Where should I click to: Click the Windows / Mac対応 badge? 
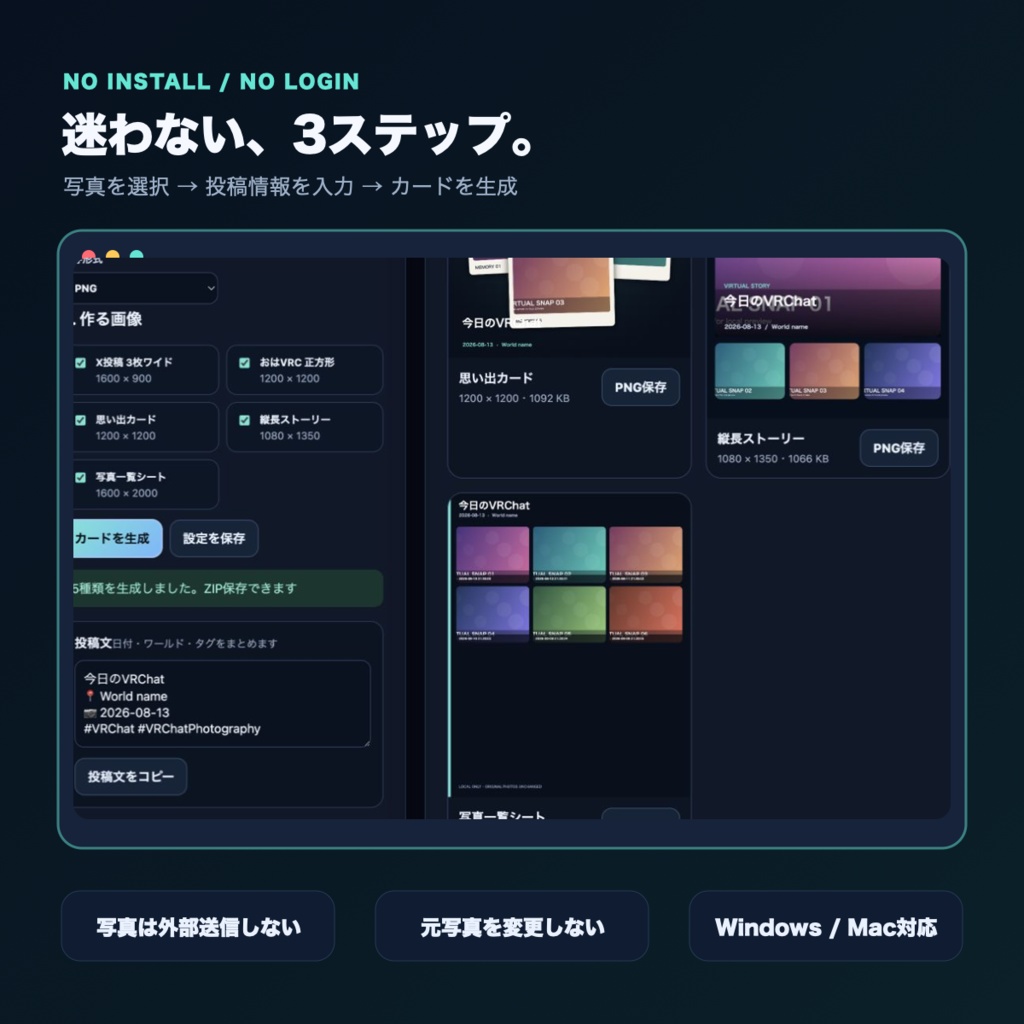click(x=825, y=926)
